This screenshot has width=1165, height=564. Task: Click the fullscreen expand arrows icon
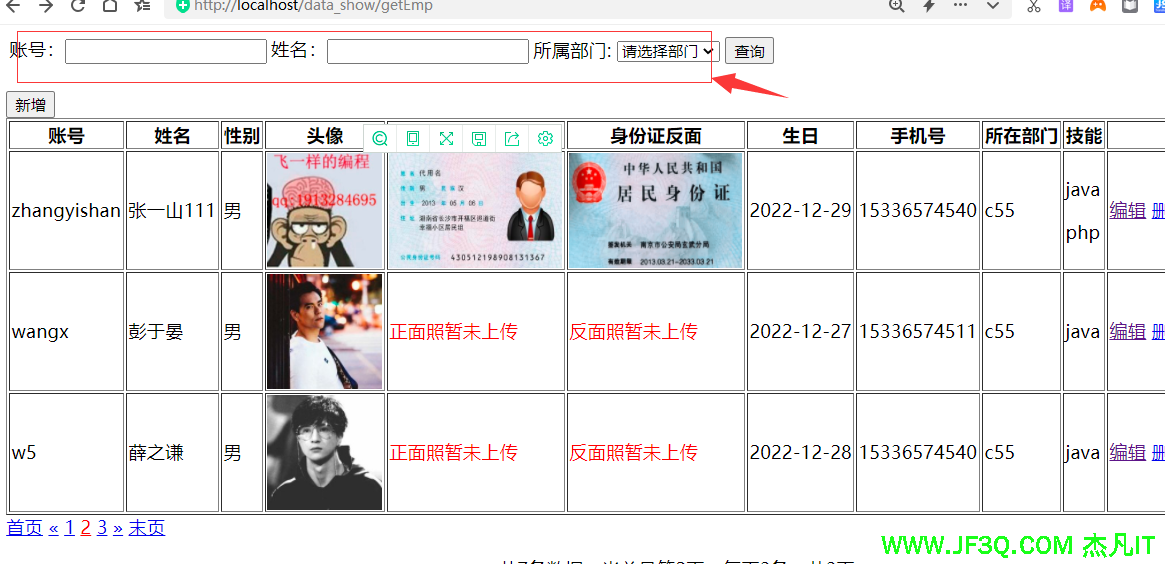tap(446, 138)
